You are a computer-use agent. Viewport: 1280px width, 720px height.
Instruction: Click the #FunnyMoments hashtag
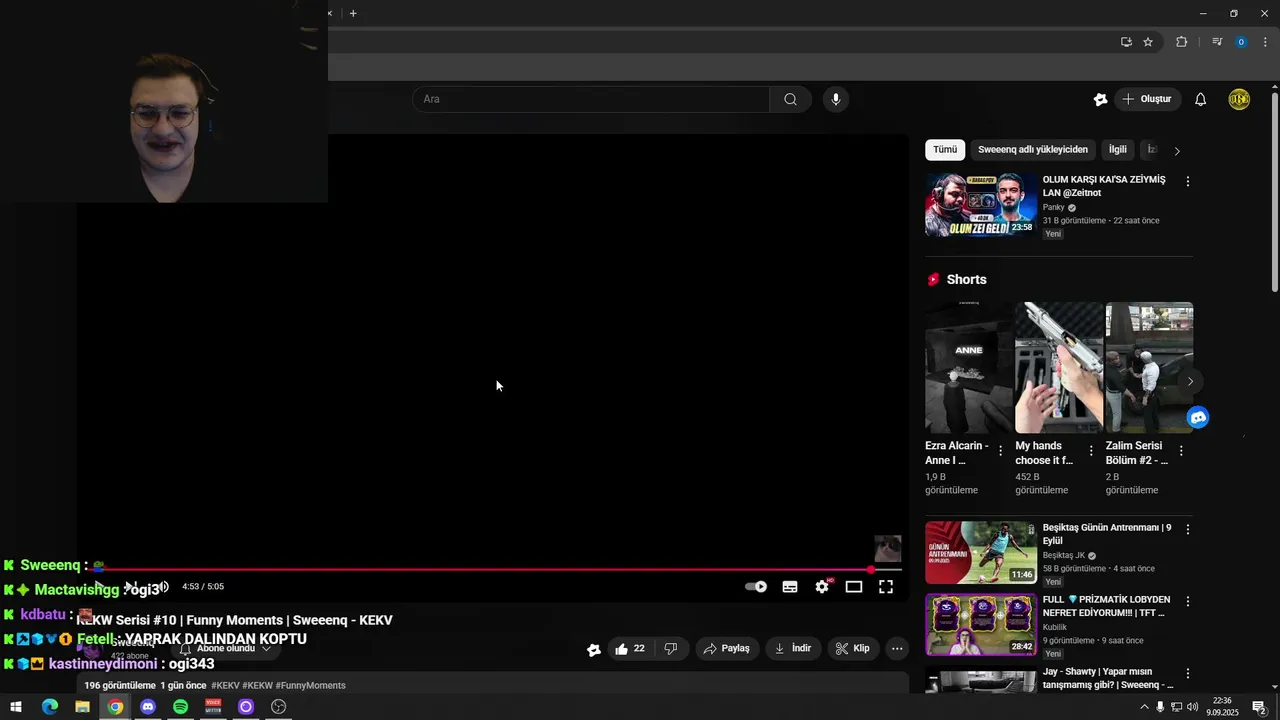click(x=310, y=686)
